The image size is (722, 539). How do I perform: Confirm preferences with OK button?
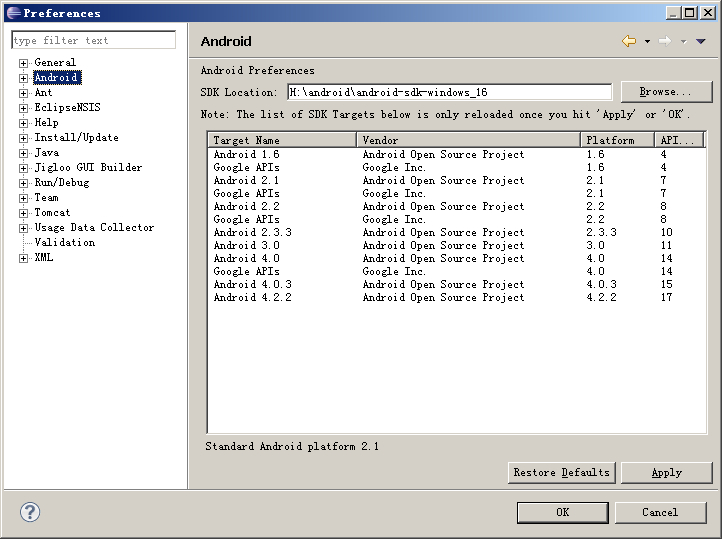point(562,512)
